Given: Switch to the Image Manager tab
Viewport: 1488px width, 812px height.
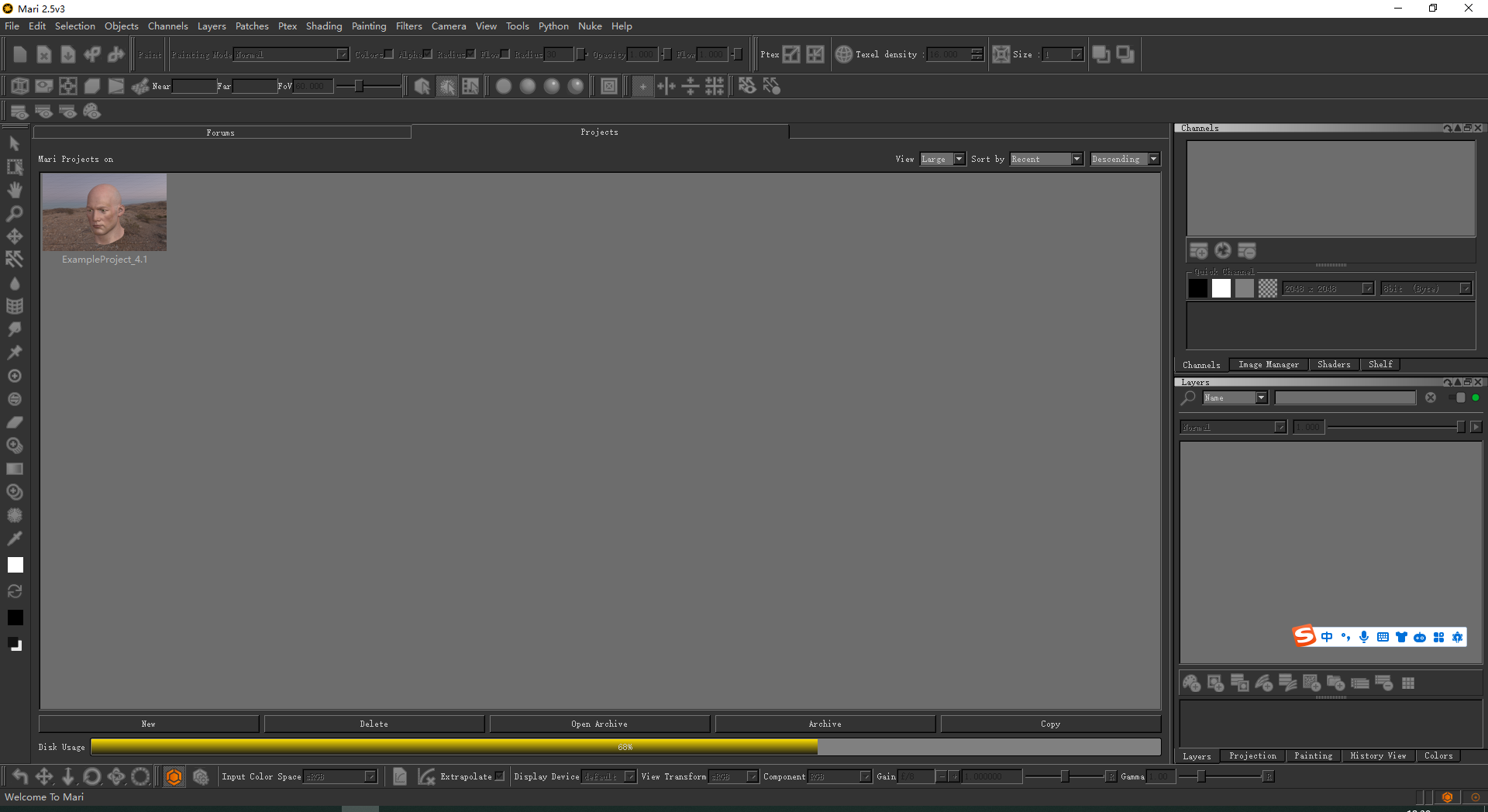Looking at the screenshot, I should tap(1268, 364).
